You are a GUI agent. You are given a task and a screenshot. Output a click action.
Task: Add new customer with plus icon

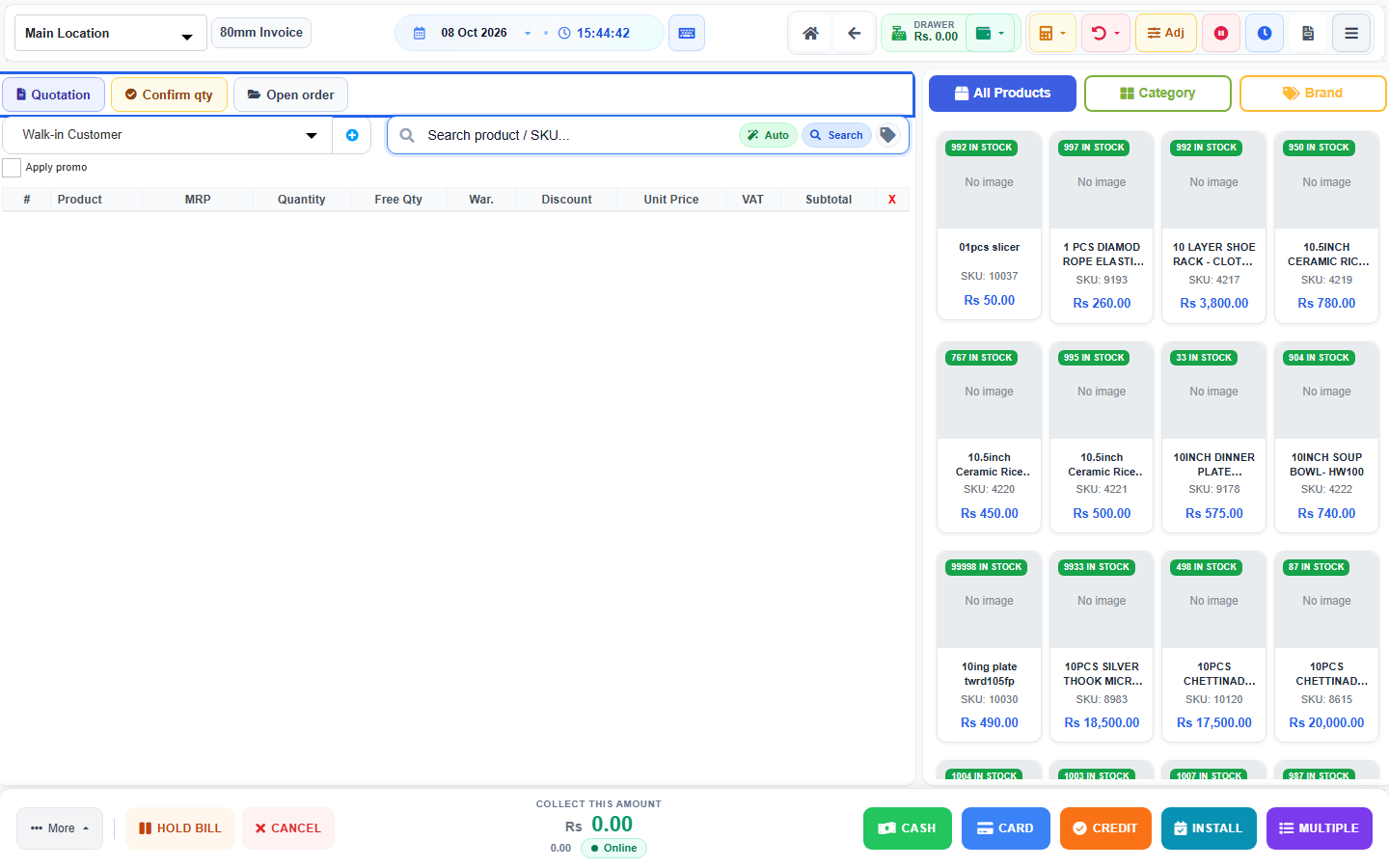pyautogui.click(x=352, y=135)
